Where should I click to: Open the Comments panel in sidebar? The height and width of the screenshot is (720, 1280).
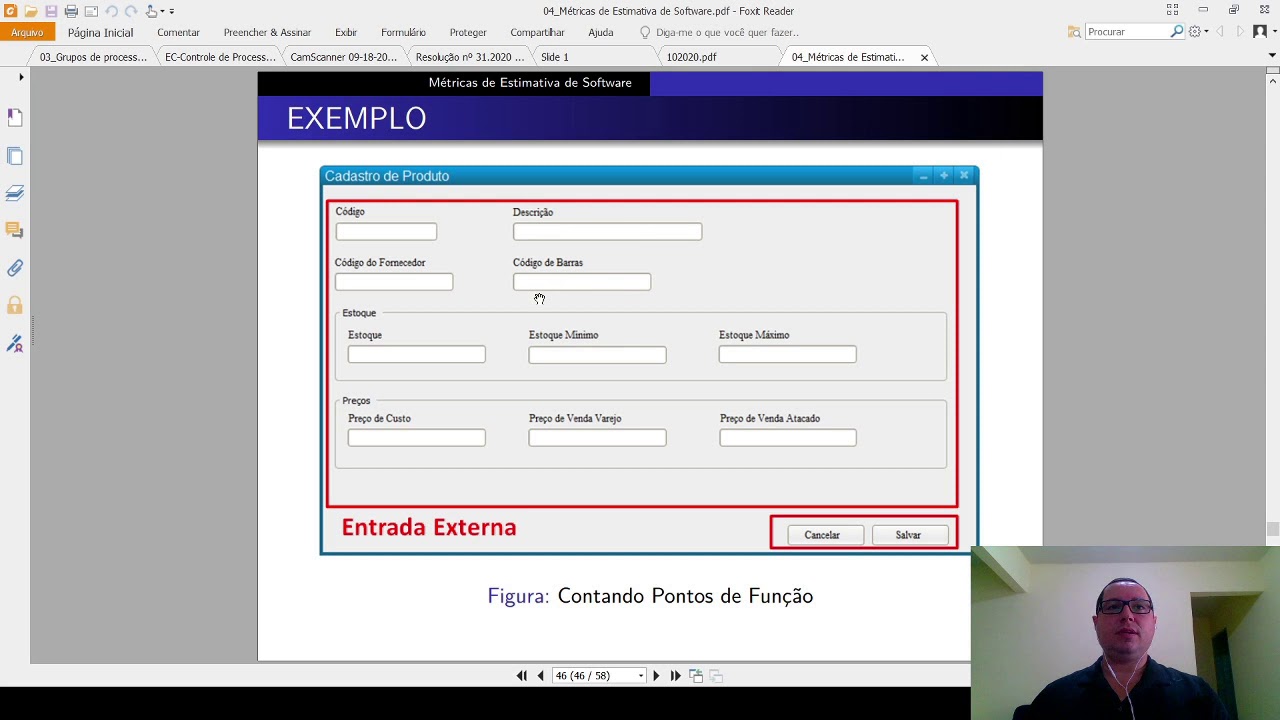15,231
